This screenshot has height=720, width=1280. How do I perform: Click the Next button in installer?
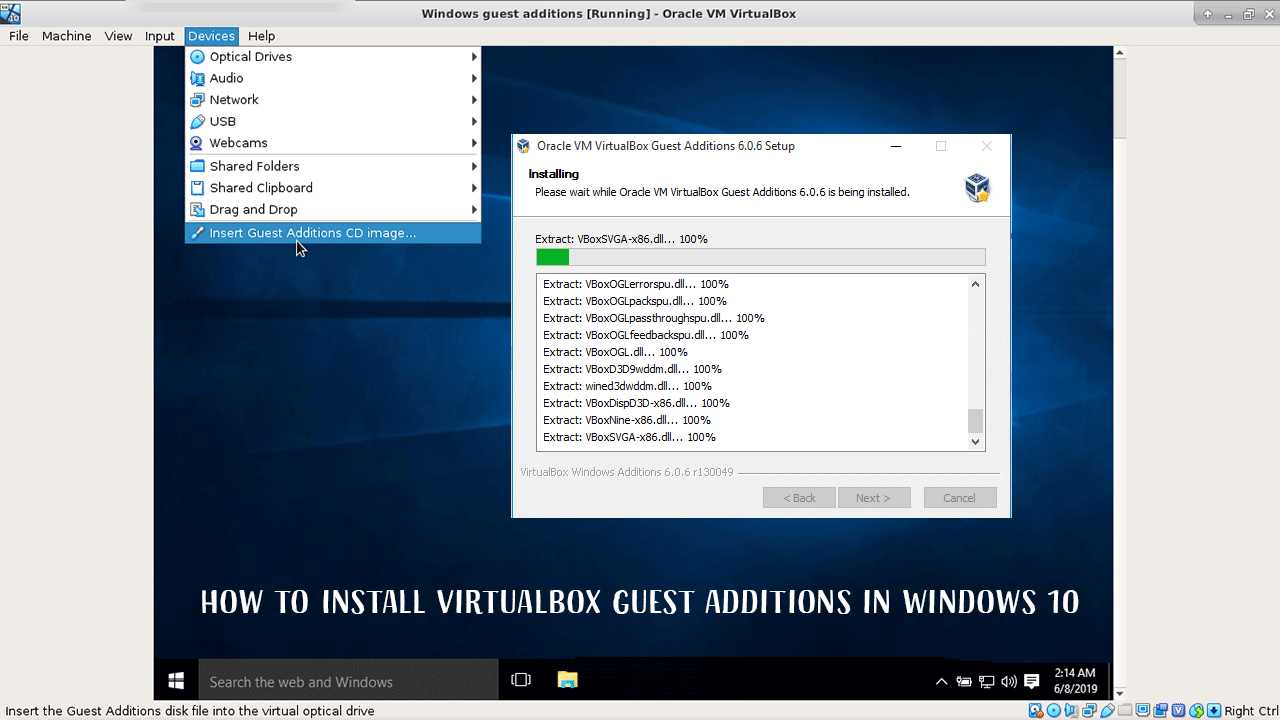[x=872, y=498]
